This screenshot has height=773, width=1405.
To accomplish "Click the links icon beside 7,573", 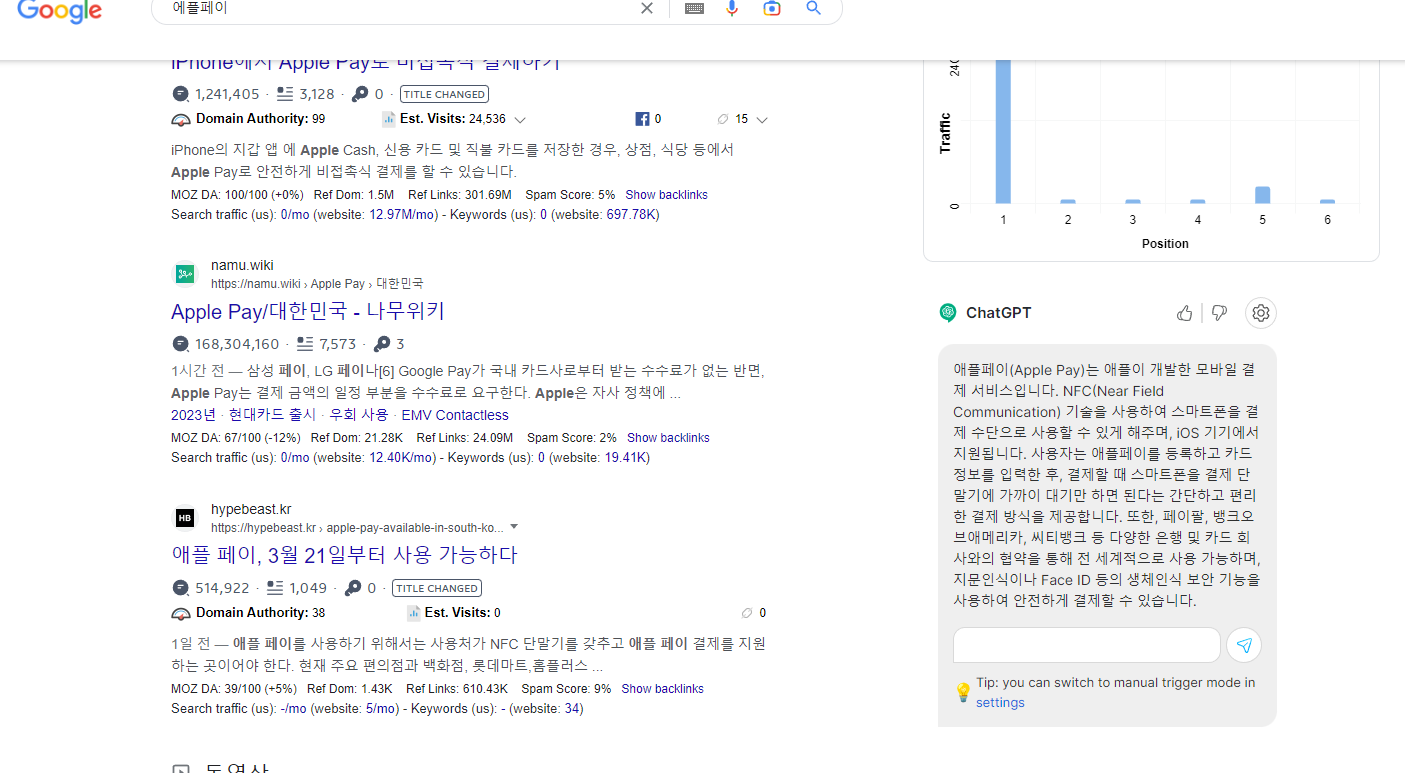I will pos(305,344).
